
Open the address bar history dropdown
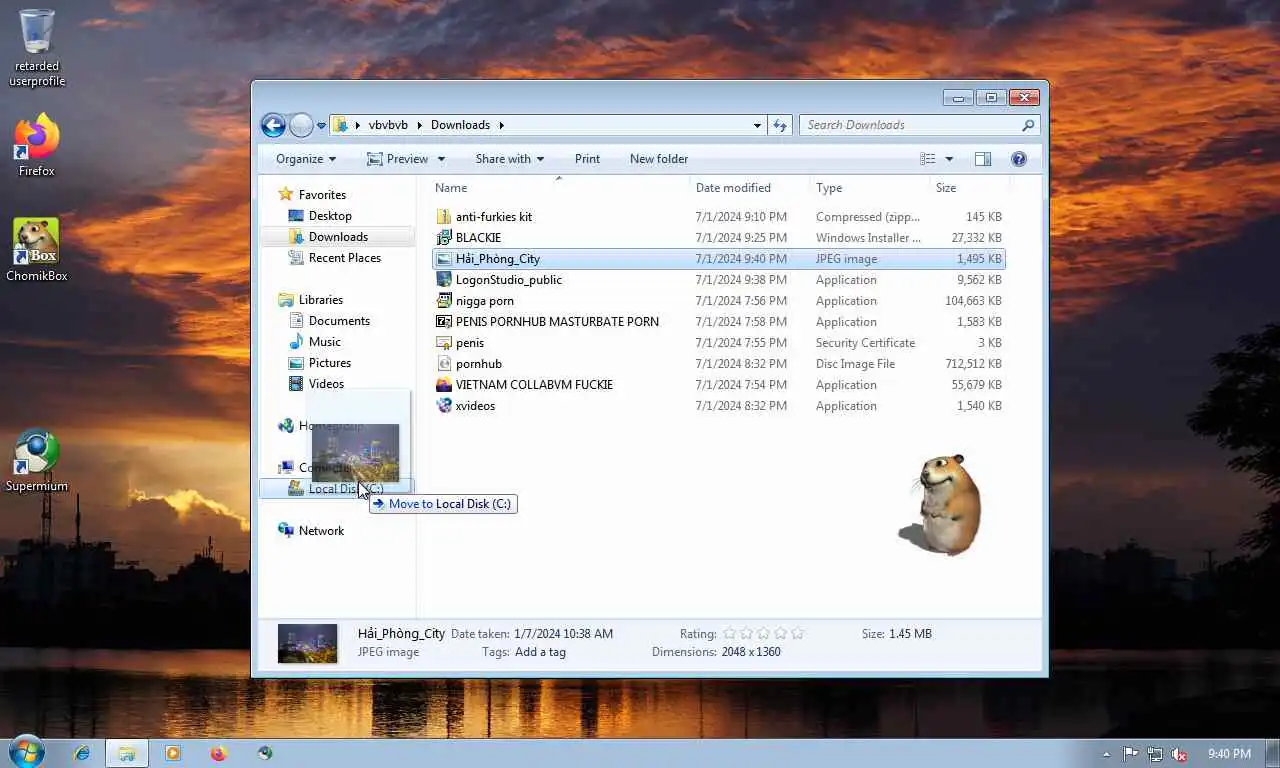(757, 125)
